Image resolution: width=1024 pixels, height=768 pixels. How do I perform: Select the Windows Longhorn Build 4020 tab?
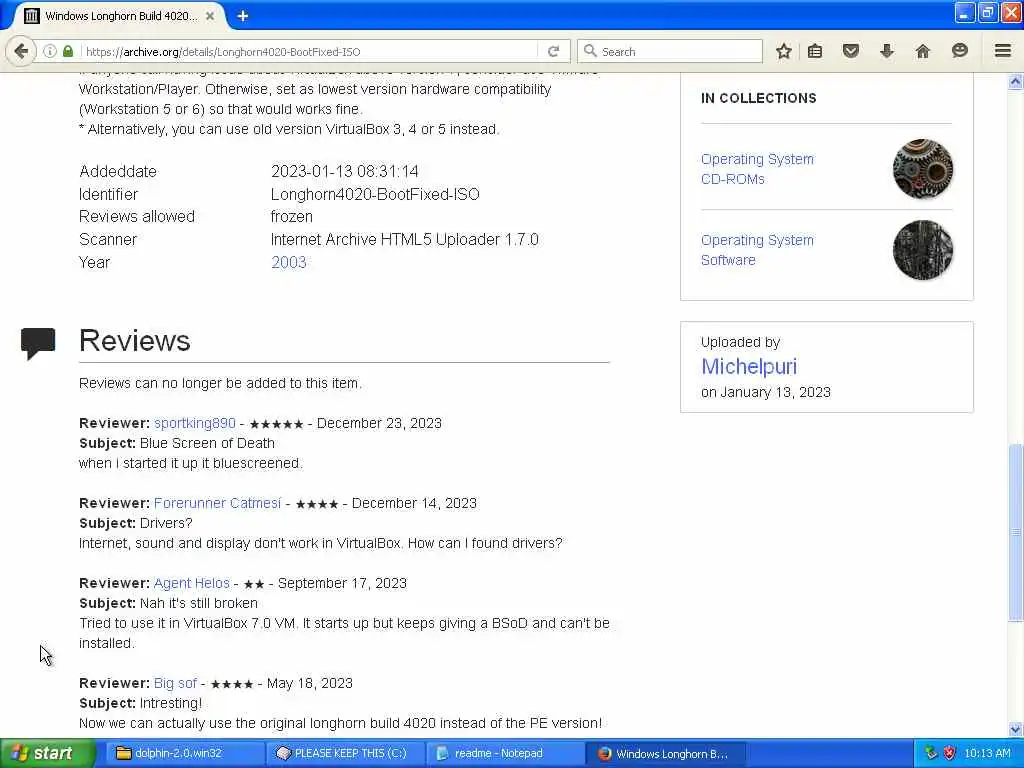coord(121,16)
